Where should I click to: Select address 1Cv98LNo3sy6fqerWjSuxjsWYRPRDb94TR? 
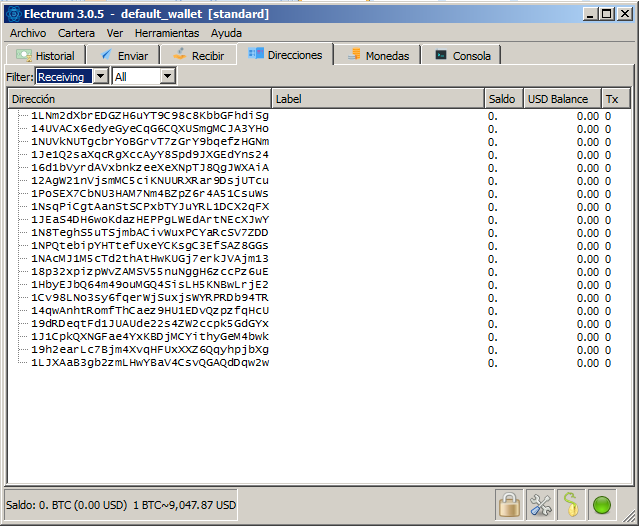pos(150,299)
